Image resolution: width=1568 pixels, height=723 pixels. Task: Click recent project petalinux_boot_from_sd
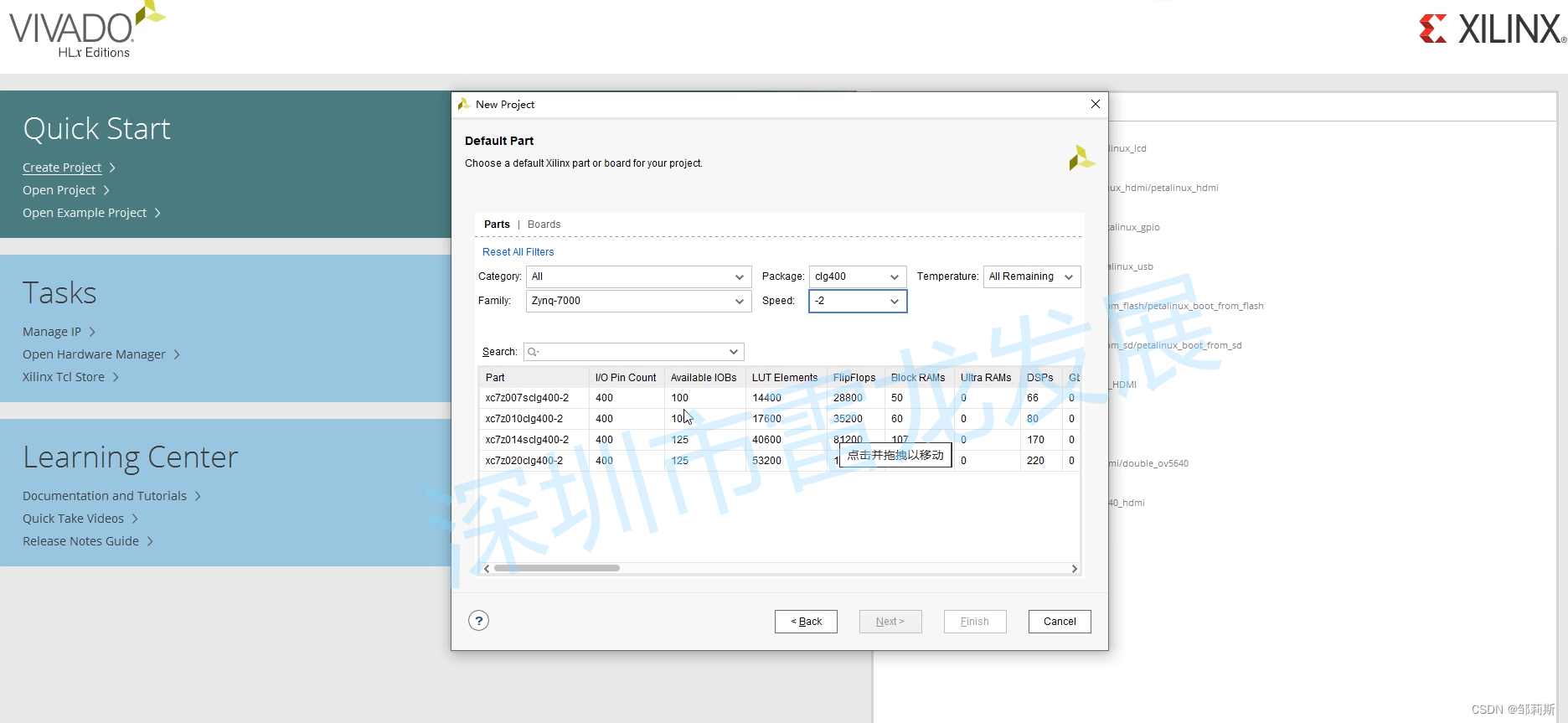[1175, 345]
